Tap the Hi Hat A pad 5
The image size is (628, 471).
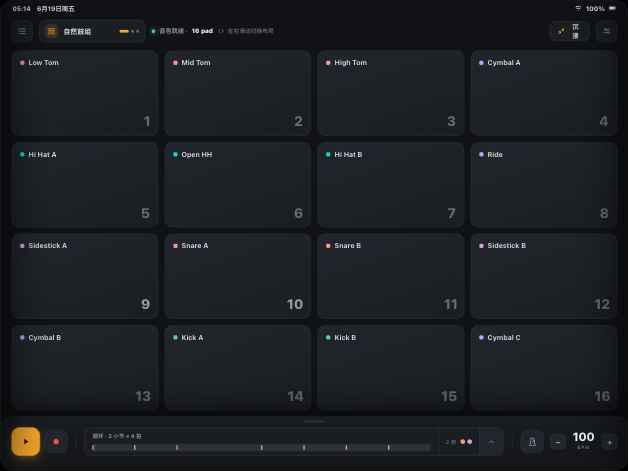pyautogui.click(x=85, y=185)
